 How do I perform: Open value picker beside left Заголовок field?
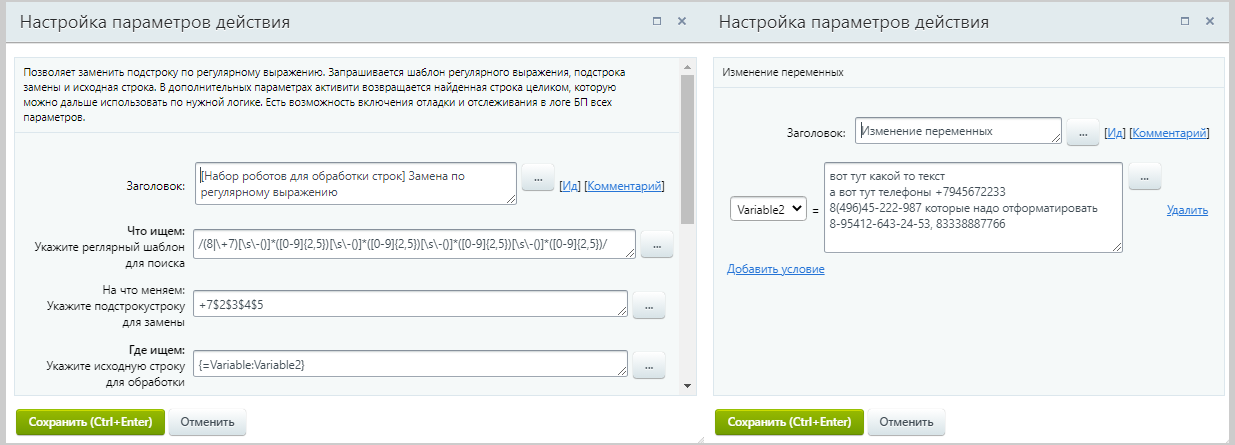tap(538, 178)
